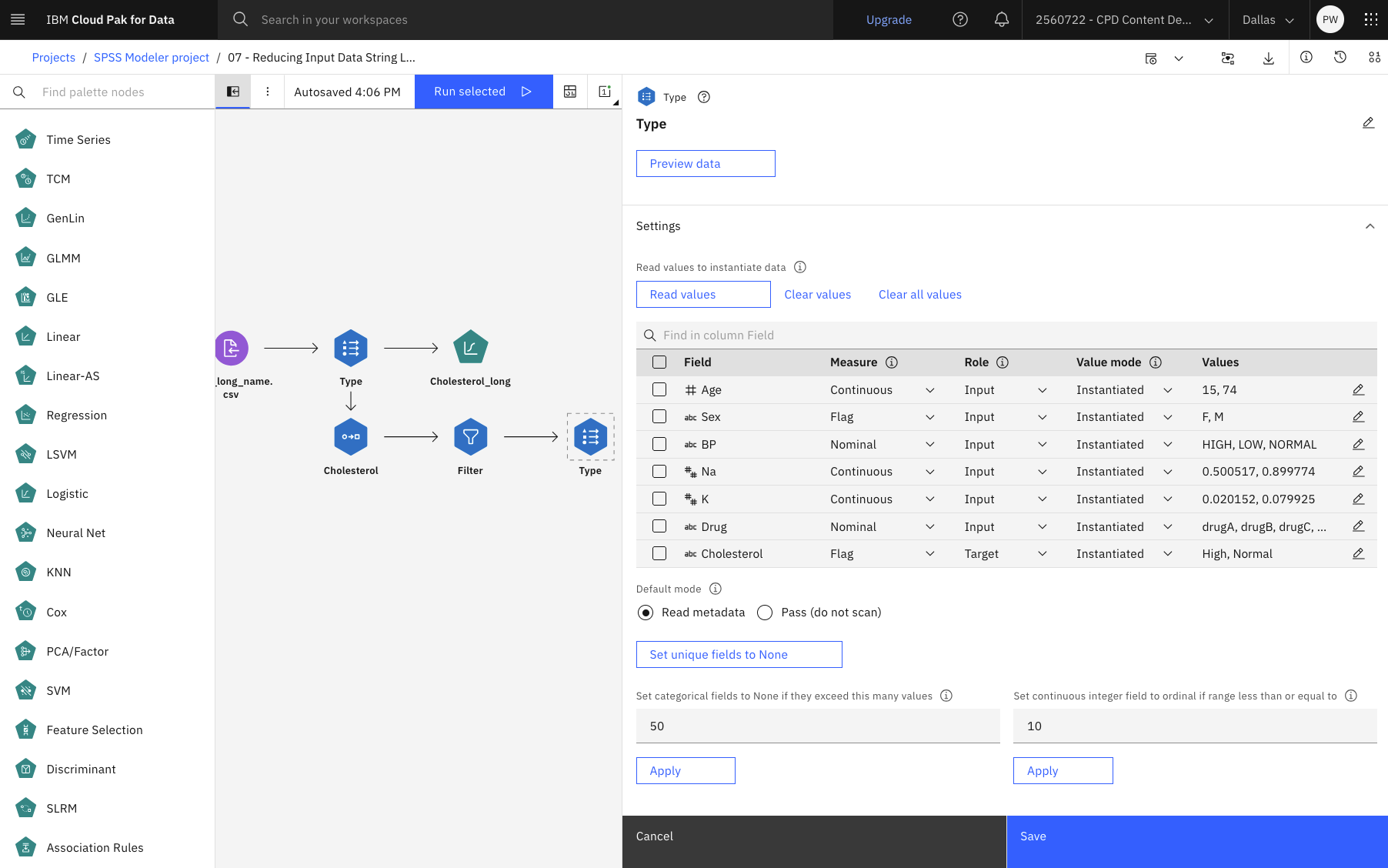This screenshot has height=868, width=1388.
Task: Open the flow information icon
Action: coord(1306,57)
